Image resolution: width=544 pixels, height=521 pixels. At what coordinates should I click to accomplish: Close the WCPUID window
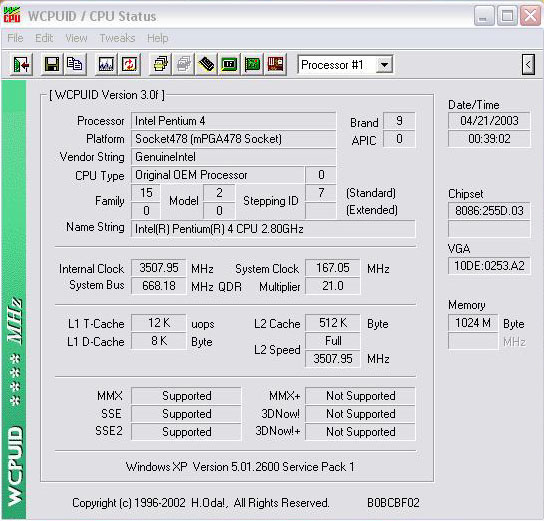(530, 16)
